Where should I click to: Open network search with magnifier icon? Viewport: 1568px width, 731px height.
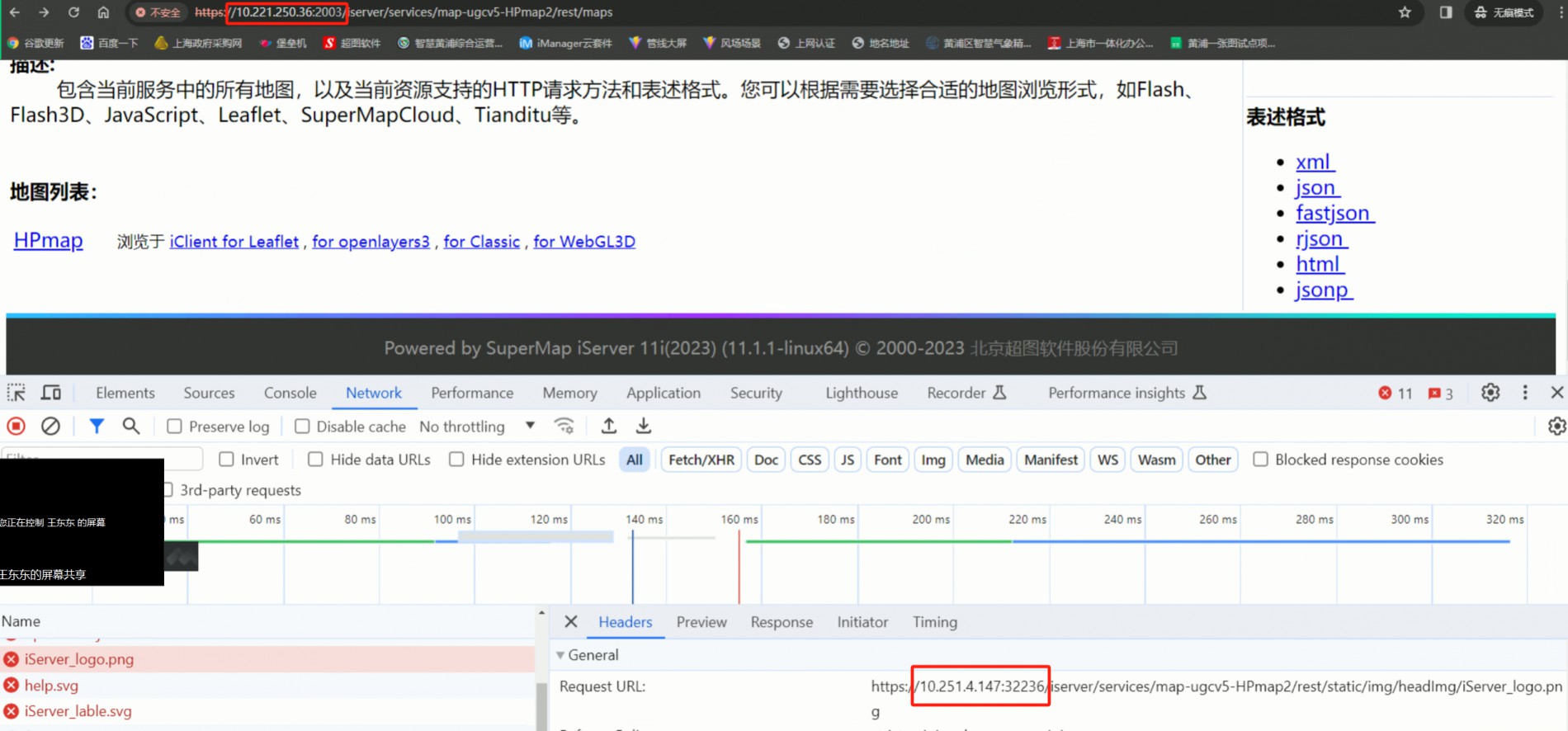(130, 427)
